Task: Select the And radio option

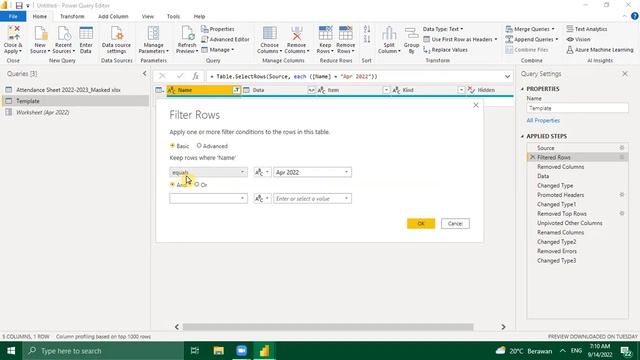Action: (172, 184)
